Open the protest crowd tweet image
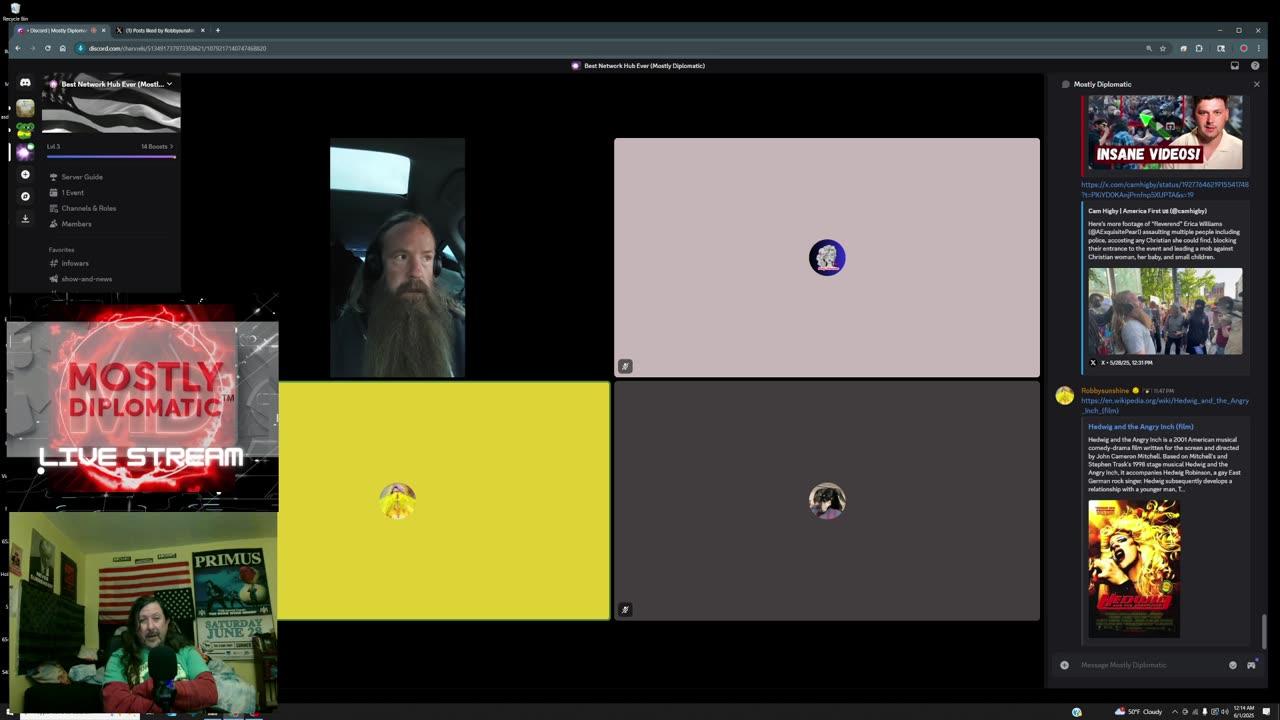Screen dimensions: 1280x720 tap(1165, 311)
